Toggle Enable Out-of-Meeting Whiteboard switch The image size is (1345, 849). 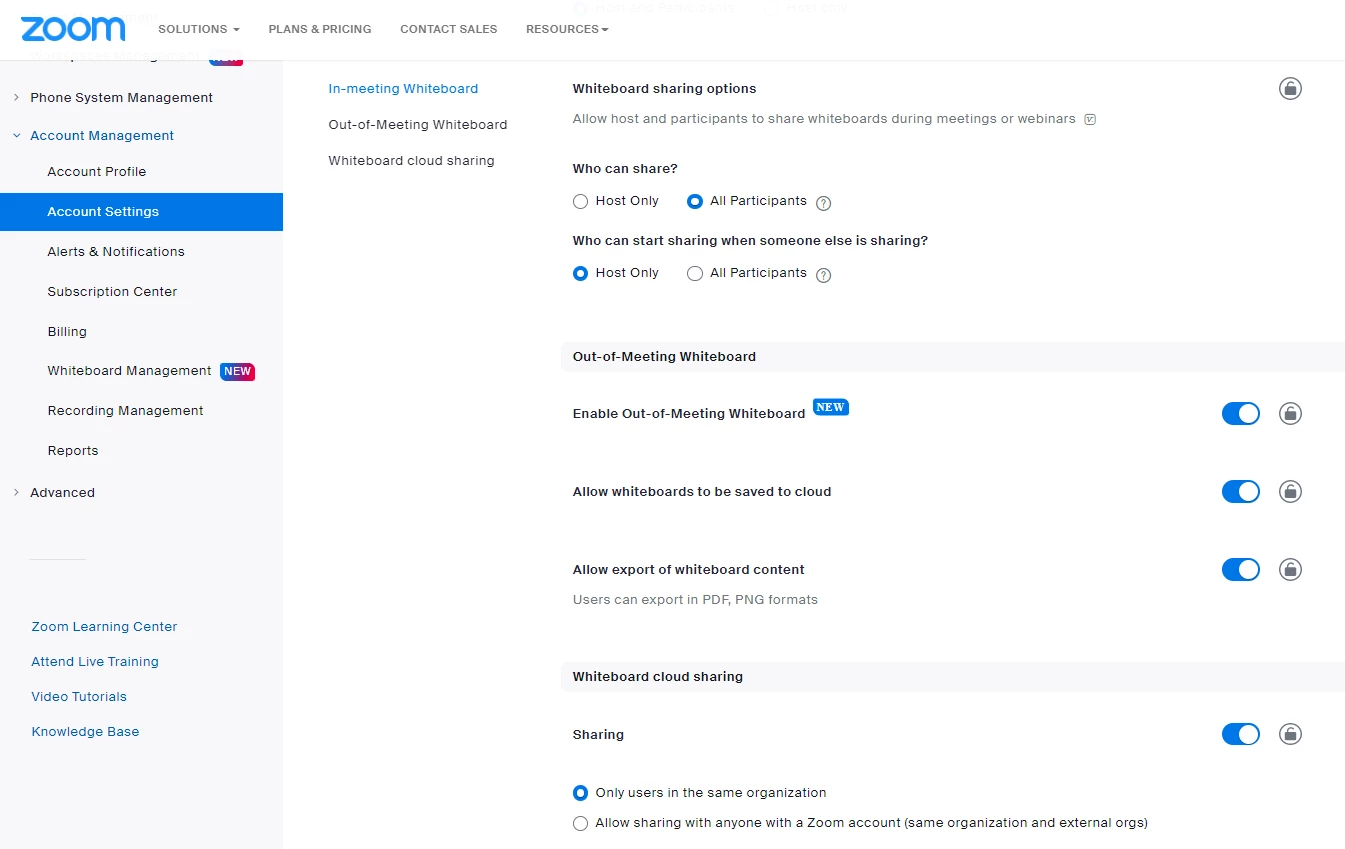point(1241,414)
